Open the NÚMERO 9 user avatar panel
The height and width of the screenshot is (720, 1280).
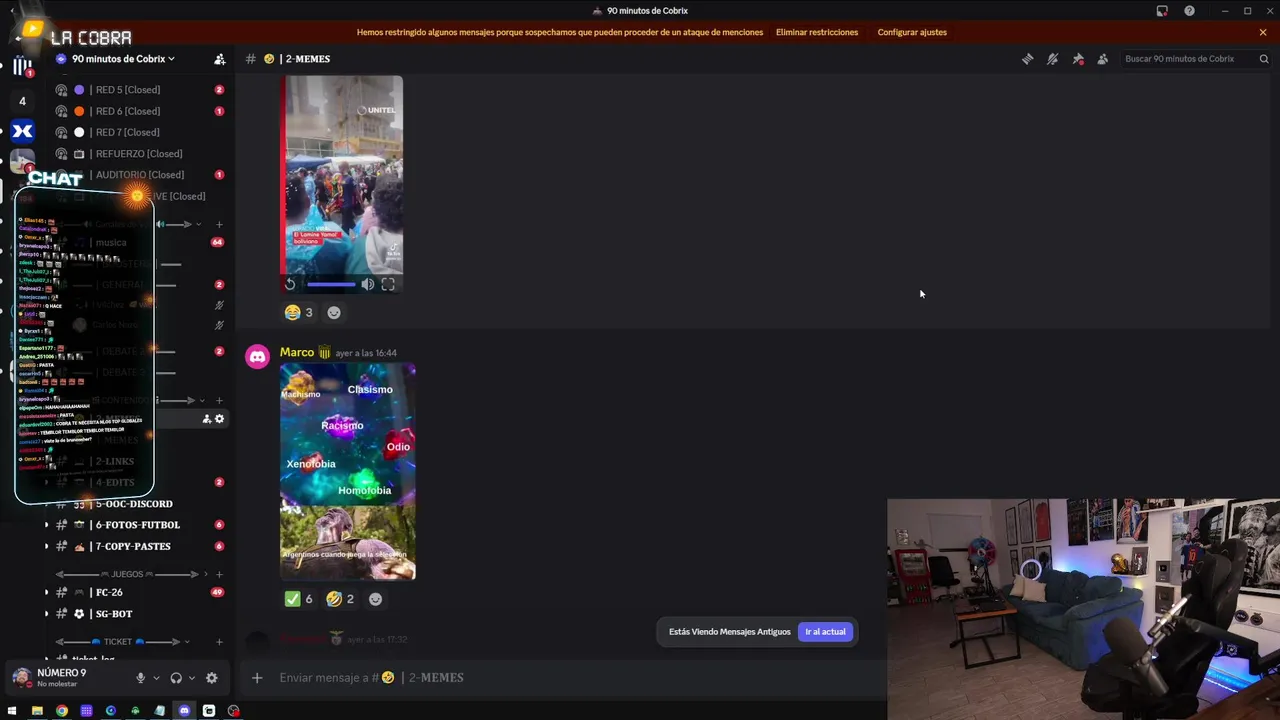pyautogui.click(x=21, y=678)
